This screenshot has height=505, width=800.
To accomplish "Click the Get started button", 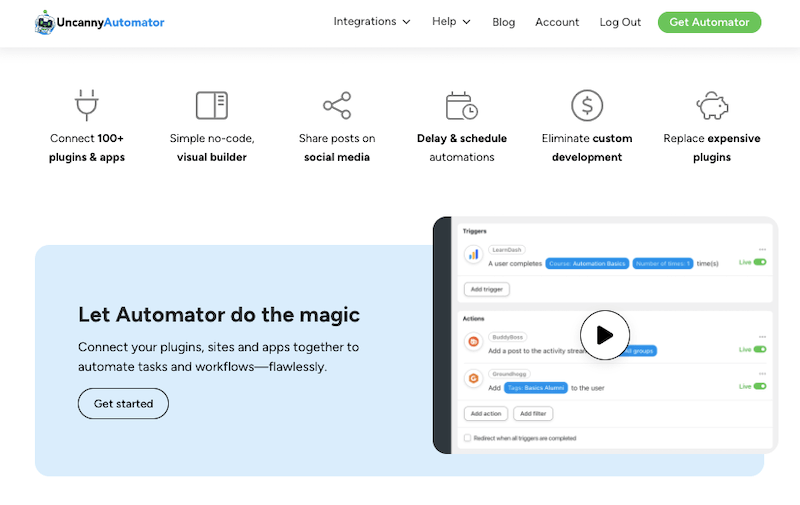I will click(x=123, y=403).
